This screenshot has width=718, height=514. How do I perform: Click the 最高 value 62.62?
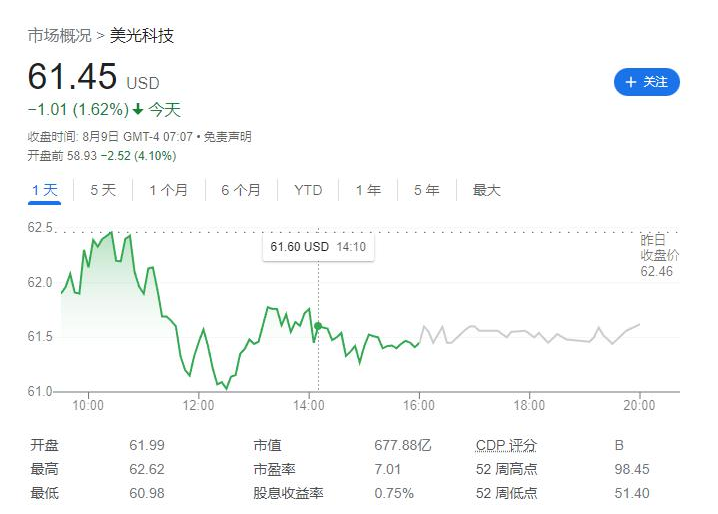[147, 469]
